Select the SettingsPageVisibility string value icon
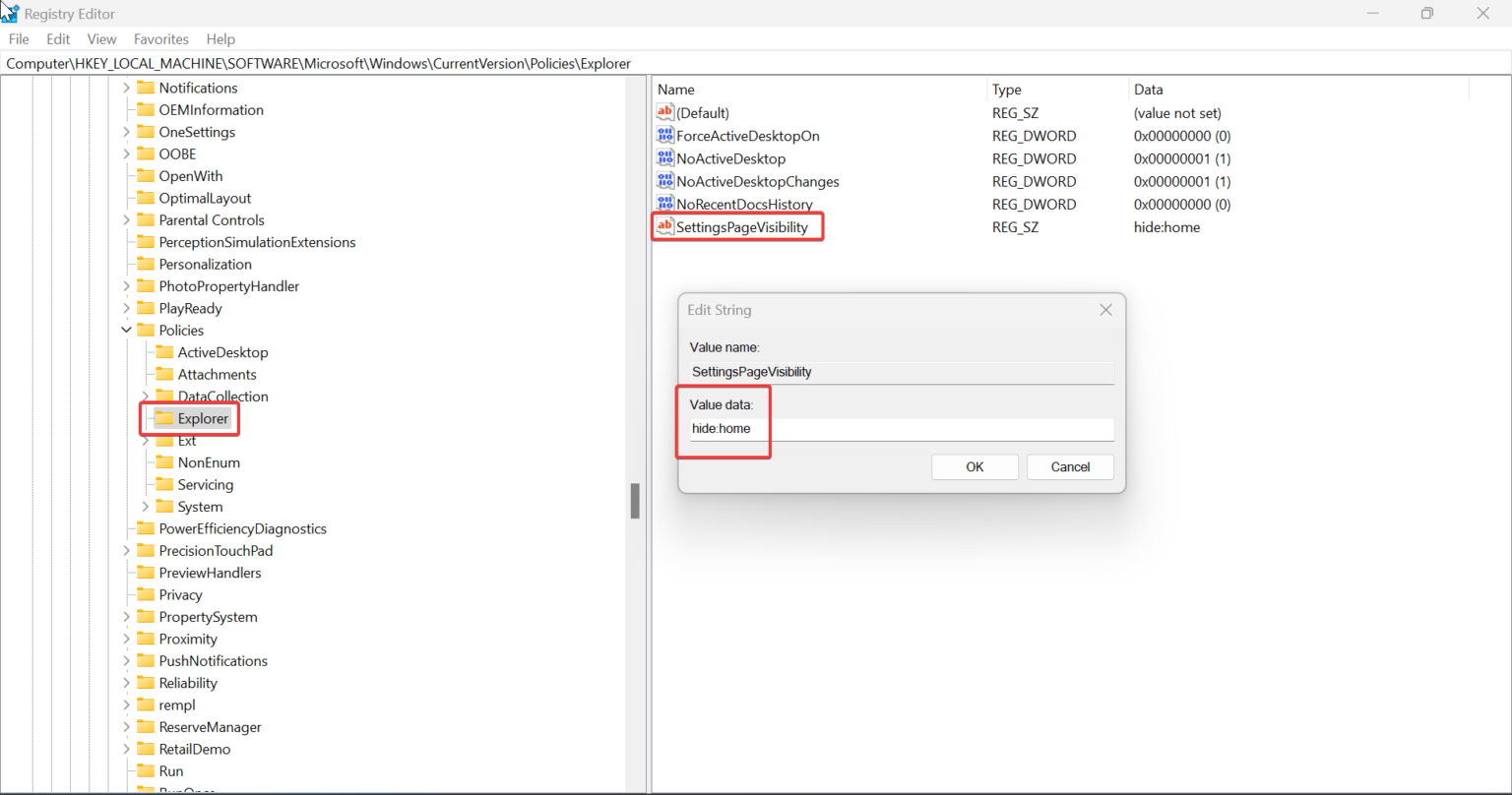 coord(664,226)
